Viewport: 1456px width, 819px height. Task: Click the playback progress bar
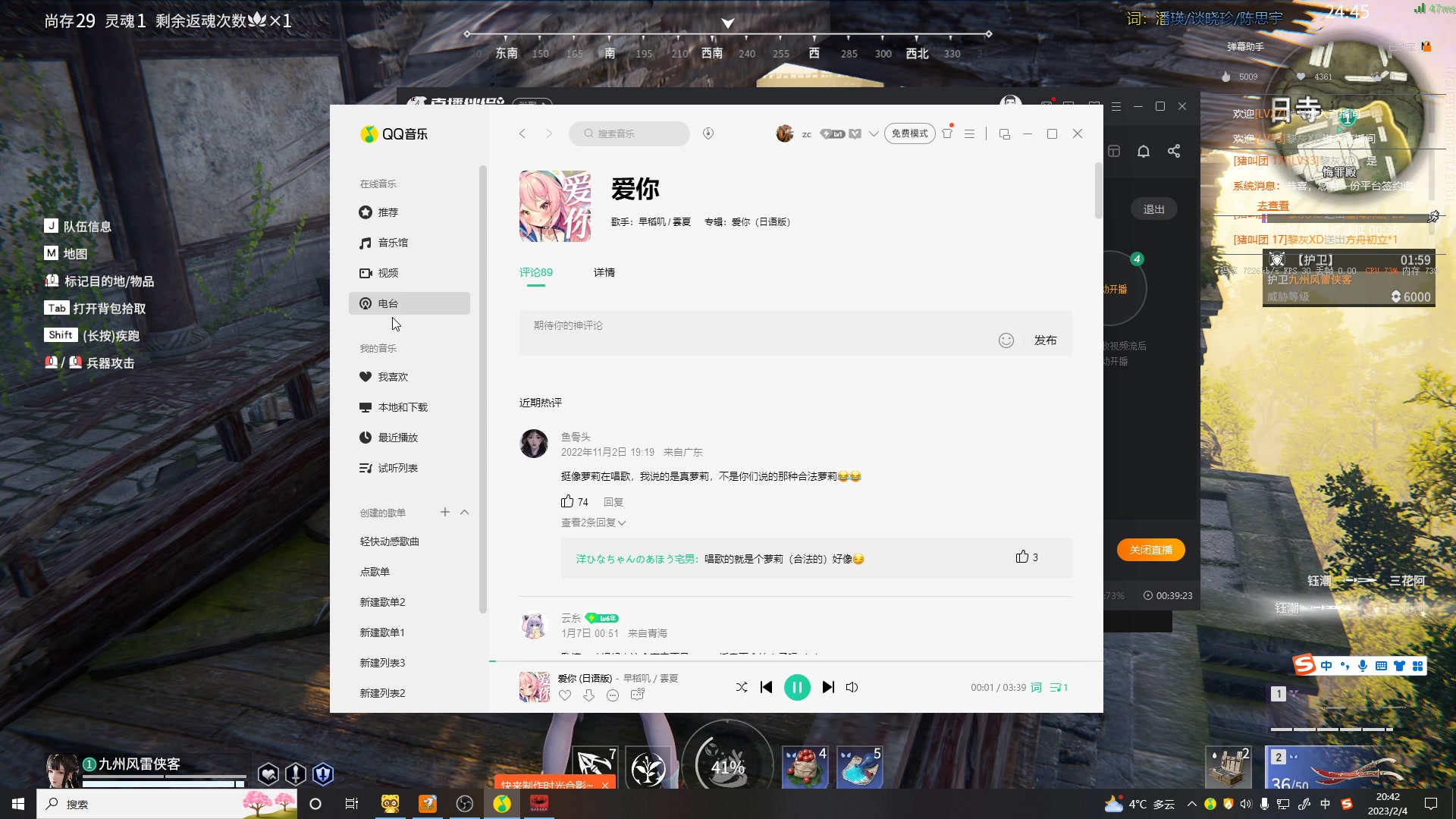(796, 662)
